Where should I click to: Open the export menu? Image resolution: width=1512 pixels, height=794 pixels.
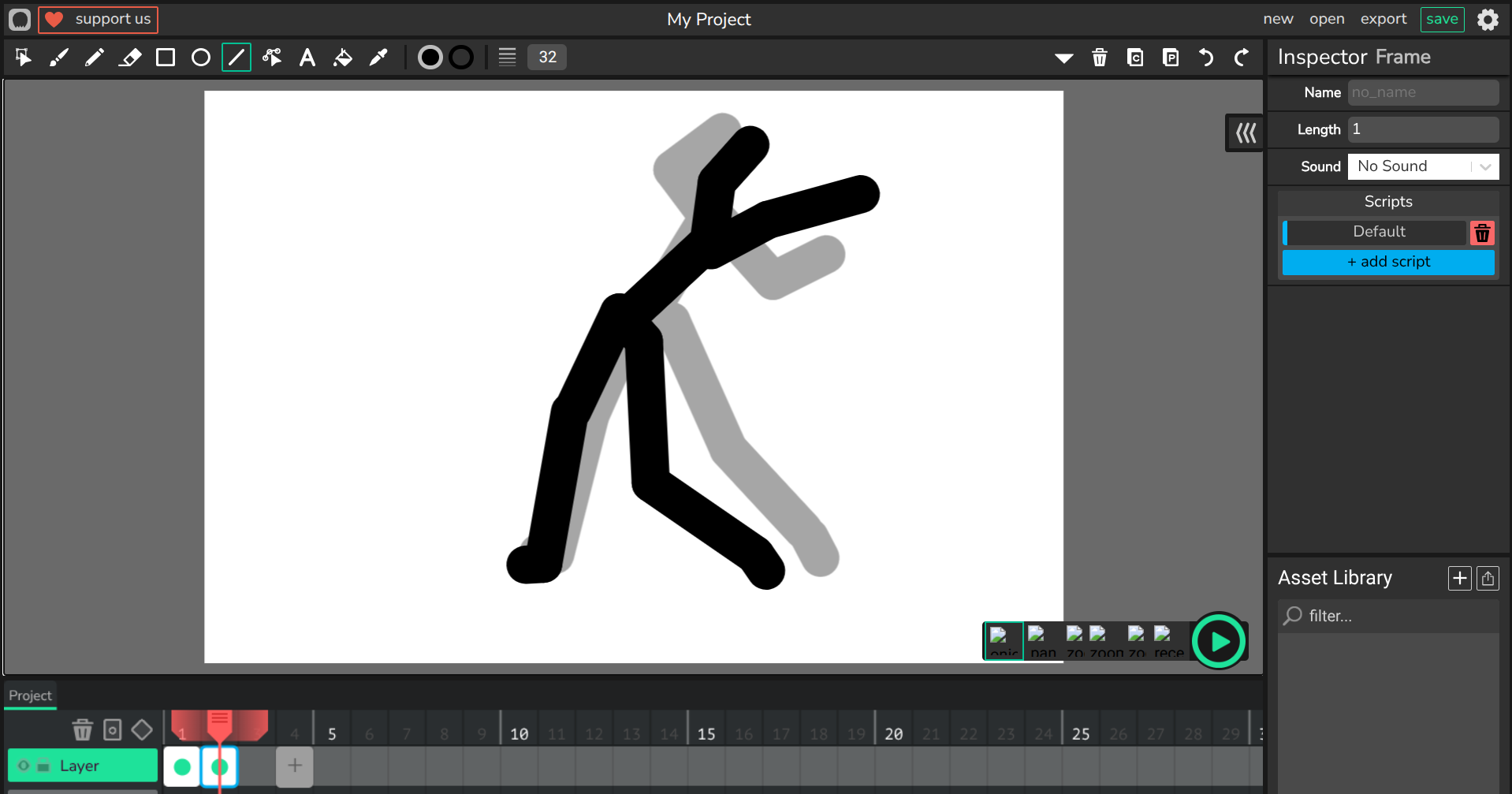click(1383, 19)
